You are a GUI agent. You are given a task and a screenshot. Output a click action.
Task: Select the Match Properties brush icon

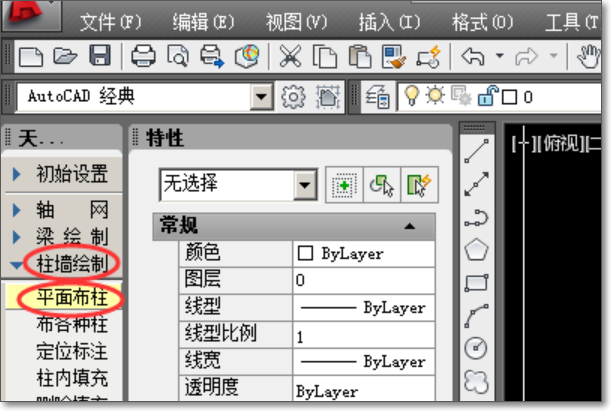394,57
